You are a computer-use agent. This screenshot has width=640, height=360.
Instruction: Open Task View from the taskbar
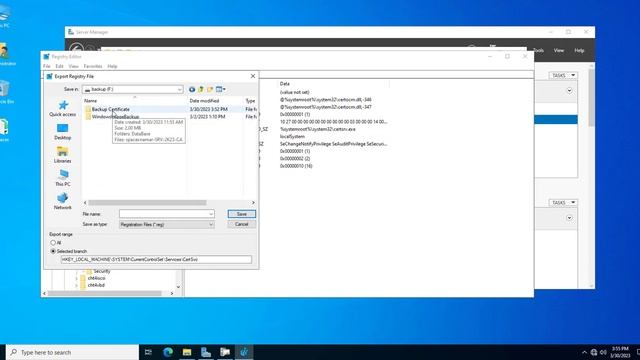pyautogui.click(x=148, y=352)
